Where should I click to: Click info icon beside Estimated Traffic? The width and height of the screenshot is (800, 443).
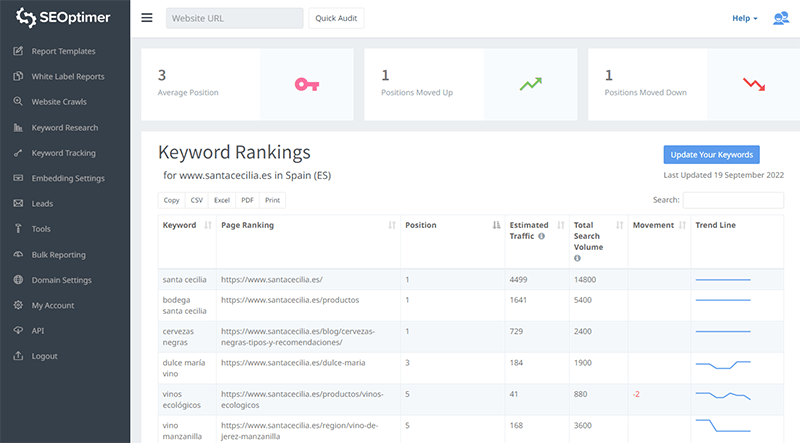[541, 237]
